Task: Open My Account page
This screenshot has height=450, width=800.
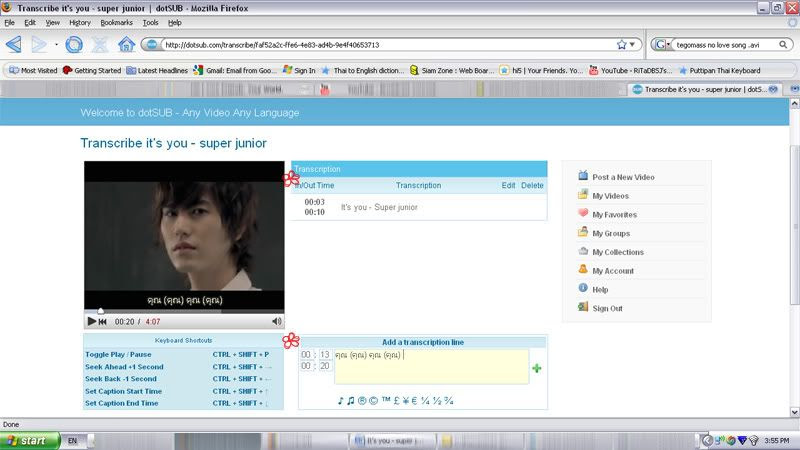Action: (613, 271)
